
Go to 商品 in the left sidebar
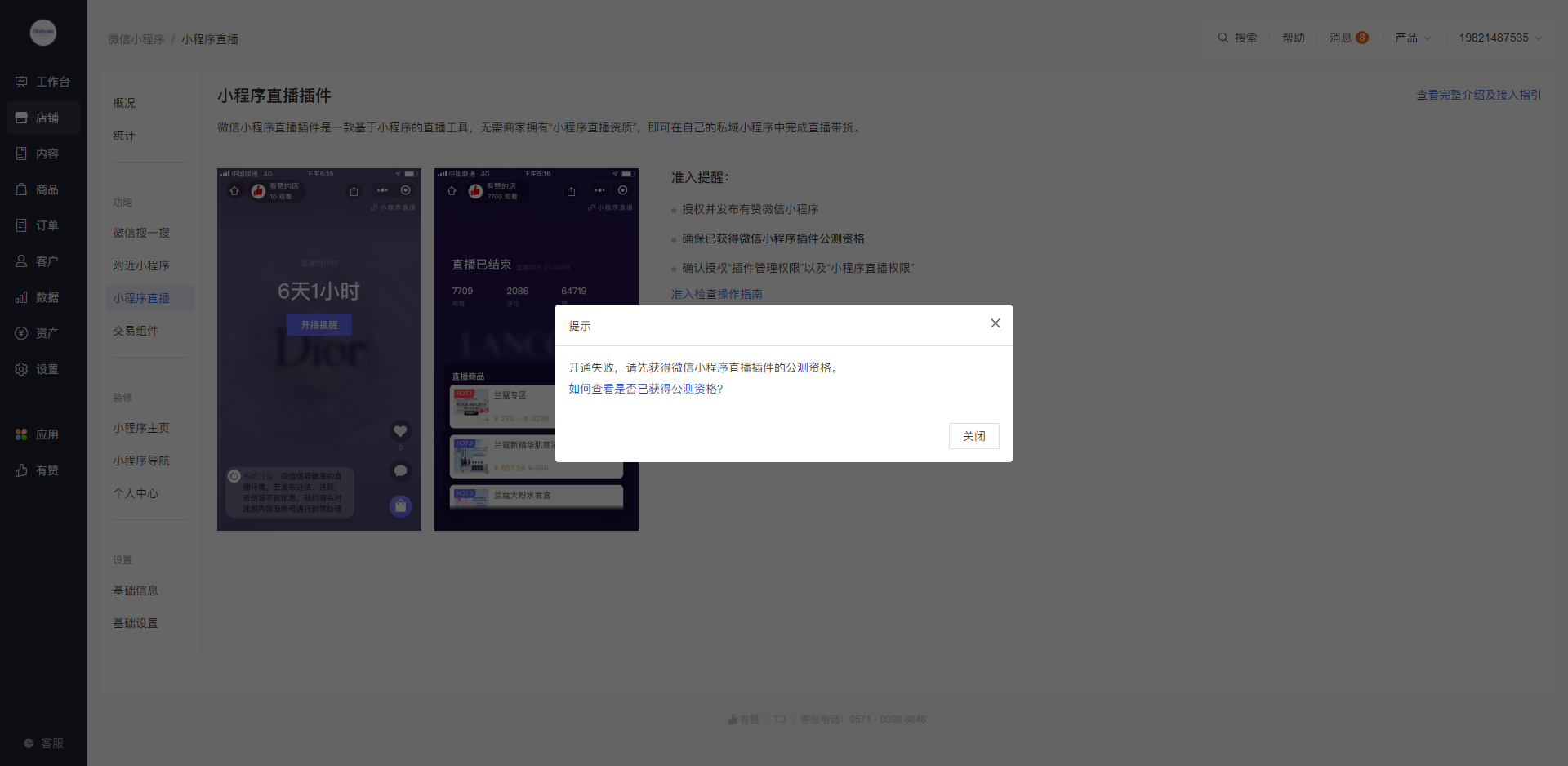tap(43, 189)
